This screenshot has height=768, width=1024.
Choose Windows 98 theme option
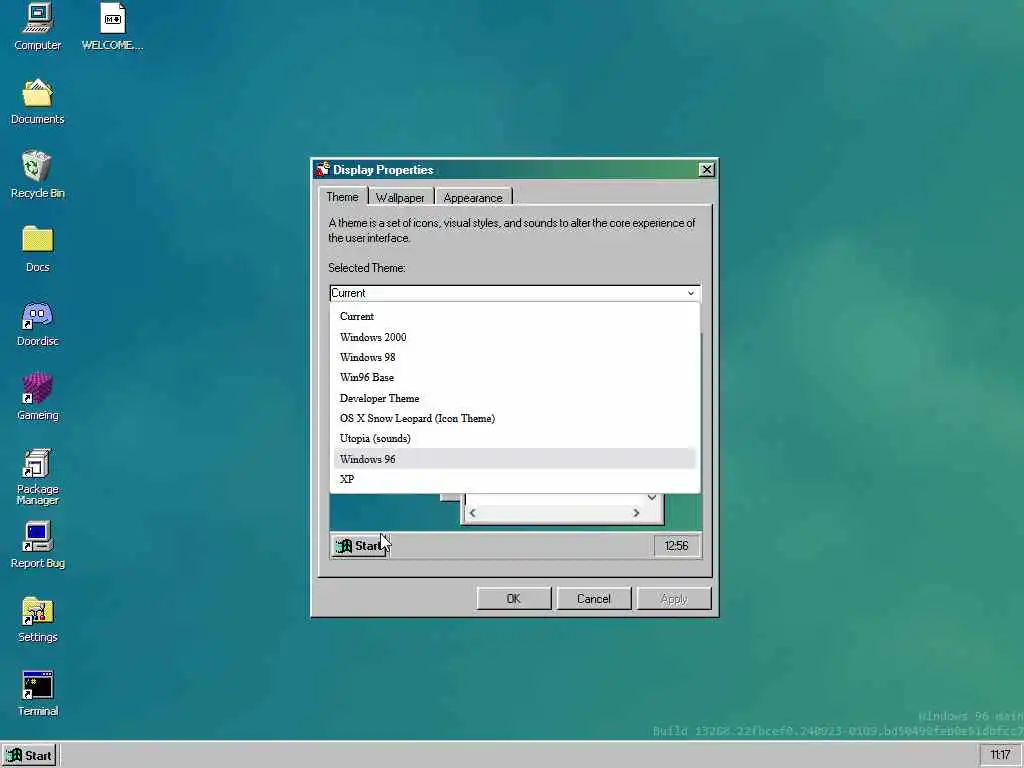515,357
